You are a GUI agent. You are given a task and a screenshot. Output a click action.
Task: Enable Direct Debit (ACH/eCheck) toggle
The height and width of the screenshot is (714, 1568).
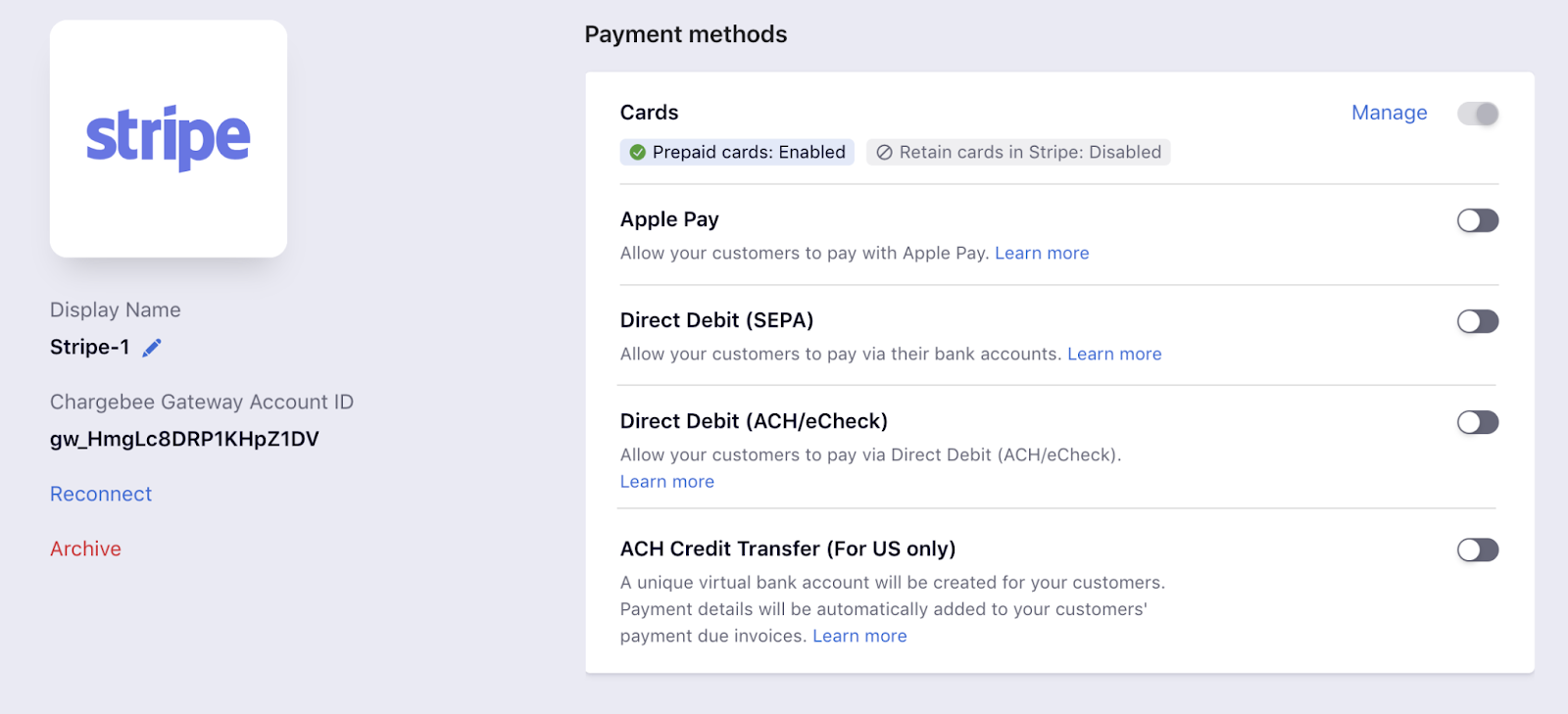pos(1478,422)
